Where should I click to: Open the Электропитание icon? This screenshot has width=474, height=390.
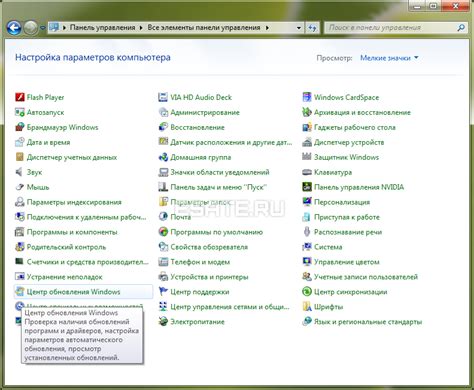163,322
